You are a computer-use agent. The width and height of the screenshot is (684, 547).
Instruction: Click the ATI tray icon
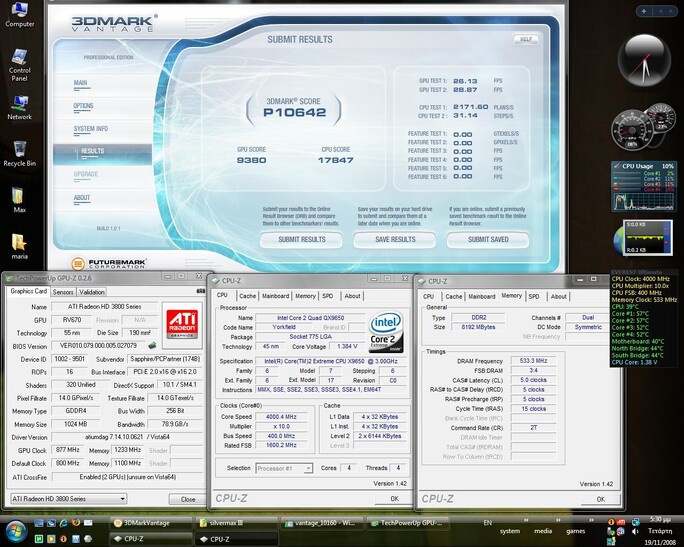pos(621,522)
